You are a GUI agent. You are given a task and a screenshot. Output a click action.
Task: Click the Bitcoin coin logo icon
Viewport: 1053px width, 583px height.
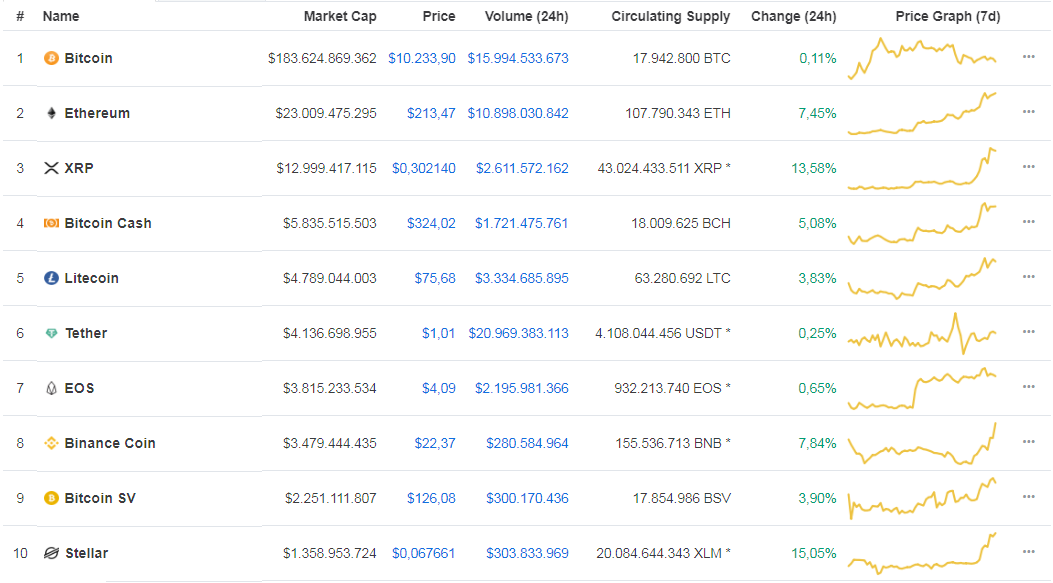(51, 58)
